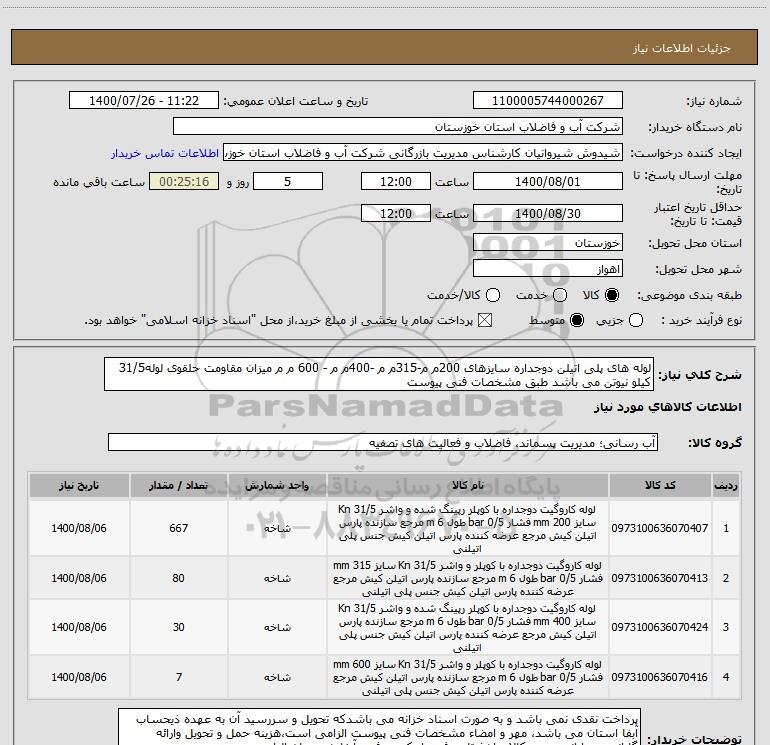Click the delivery province field خوزستان
Image resolution: width=770 pixels, height=745 pixels.
click(x=548, y=242)
